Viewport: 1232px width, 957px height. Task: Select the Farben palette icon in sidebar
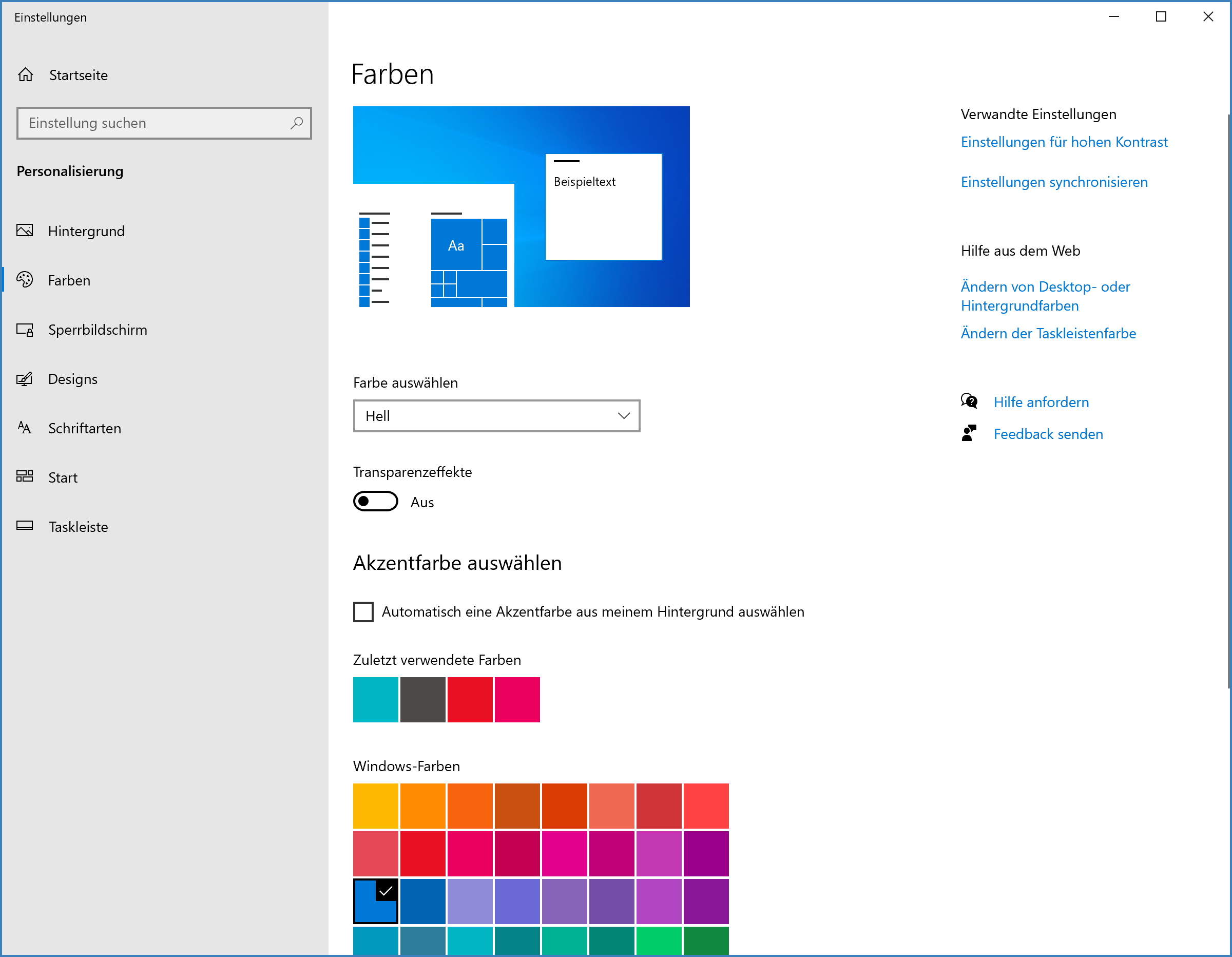[25, 280]
